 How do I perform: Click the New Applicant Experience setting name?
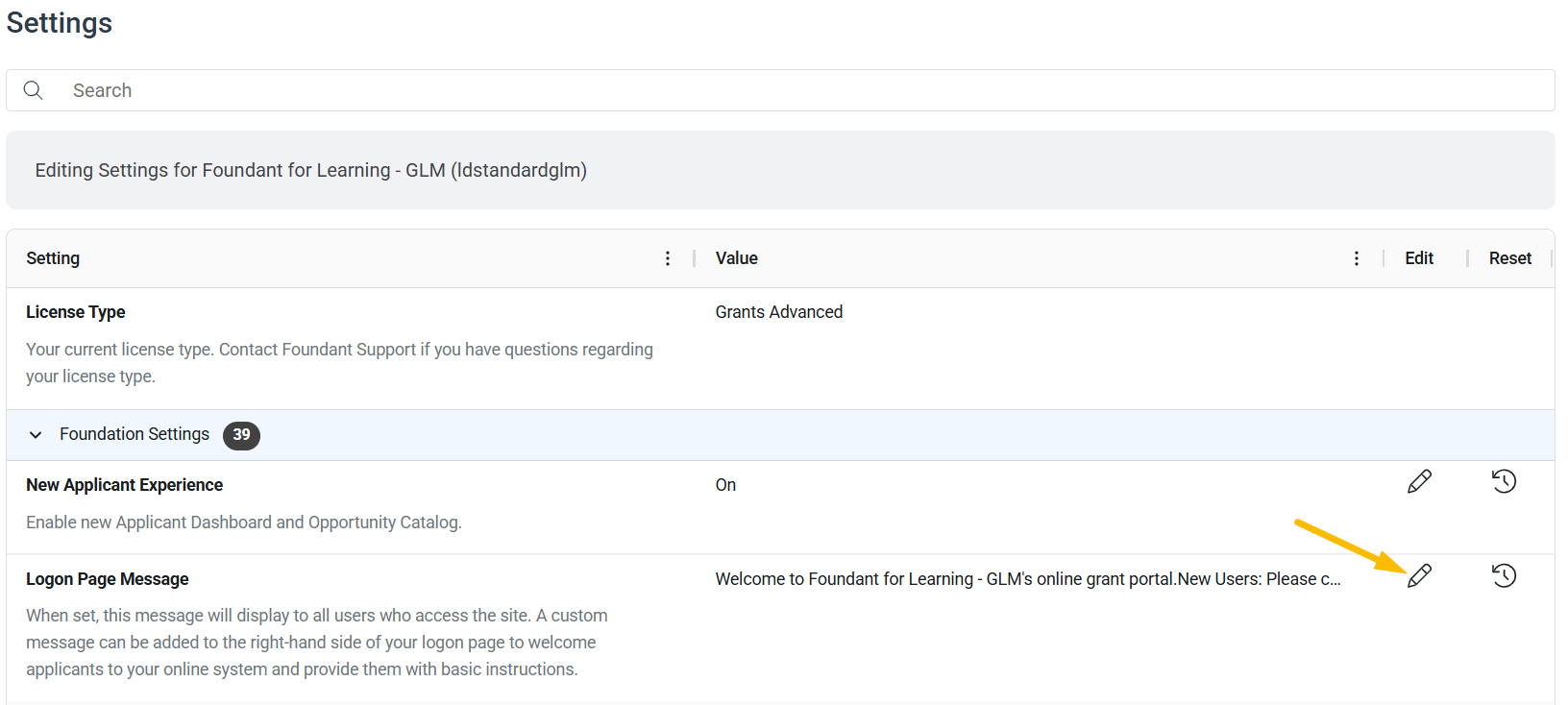[125, 485]
